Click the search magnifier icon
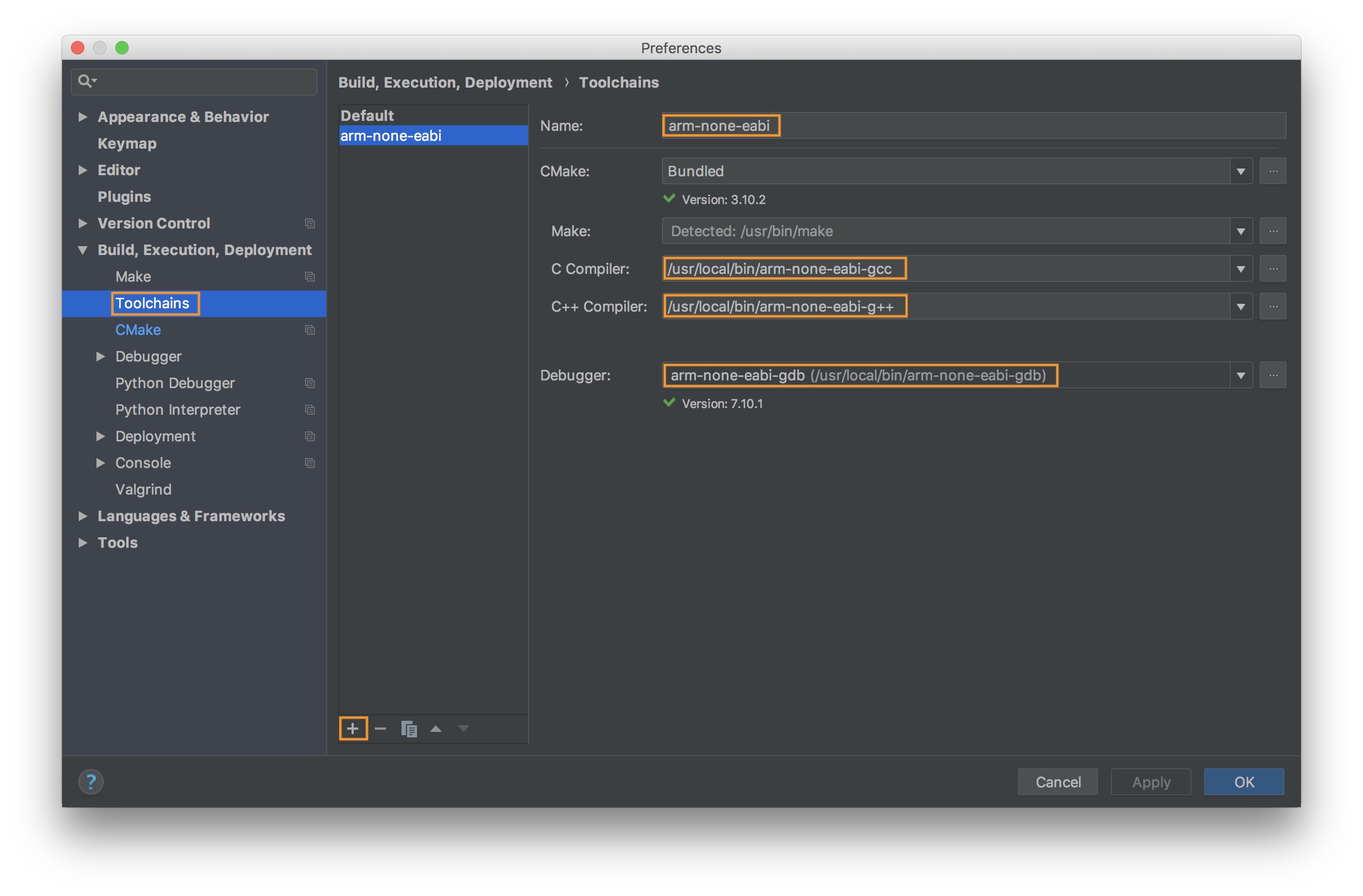The image size is (1363, 896). coord(86,82)
